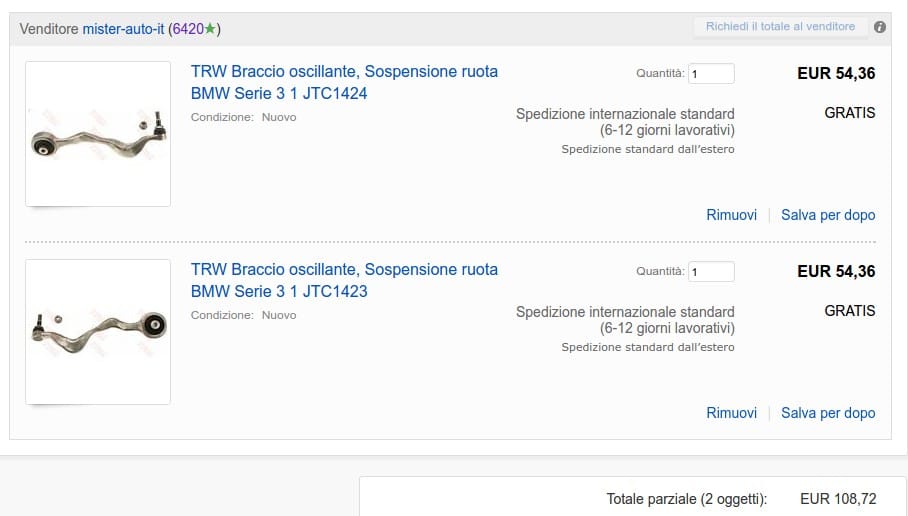Focus the quantity field for JTC1423
The height and width of the screenshot is (516, 908).
click(711, 272)
